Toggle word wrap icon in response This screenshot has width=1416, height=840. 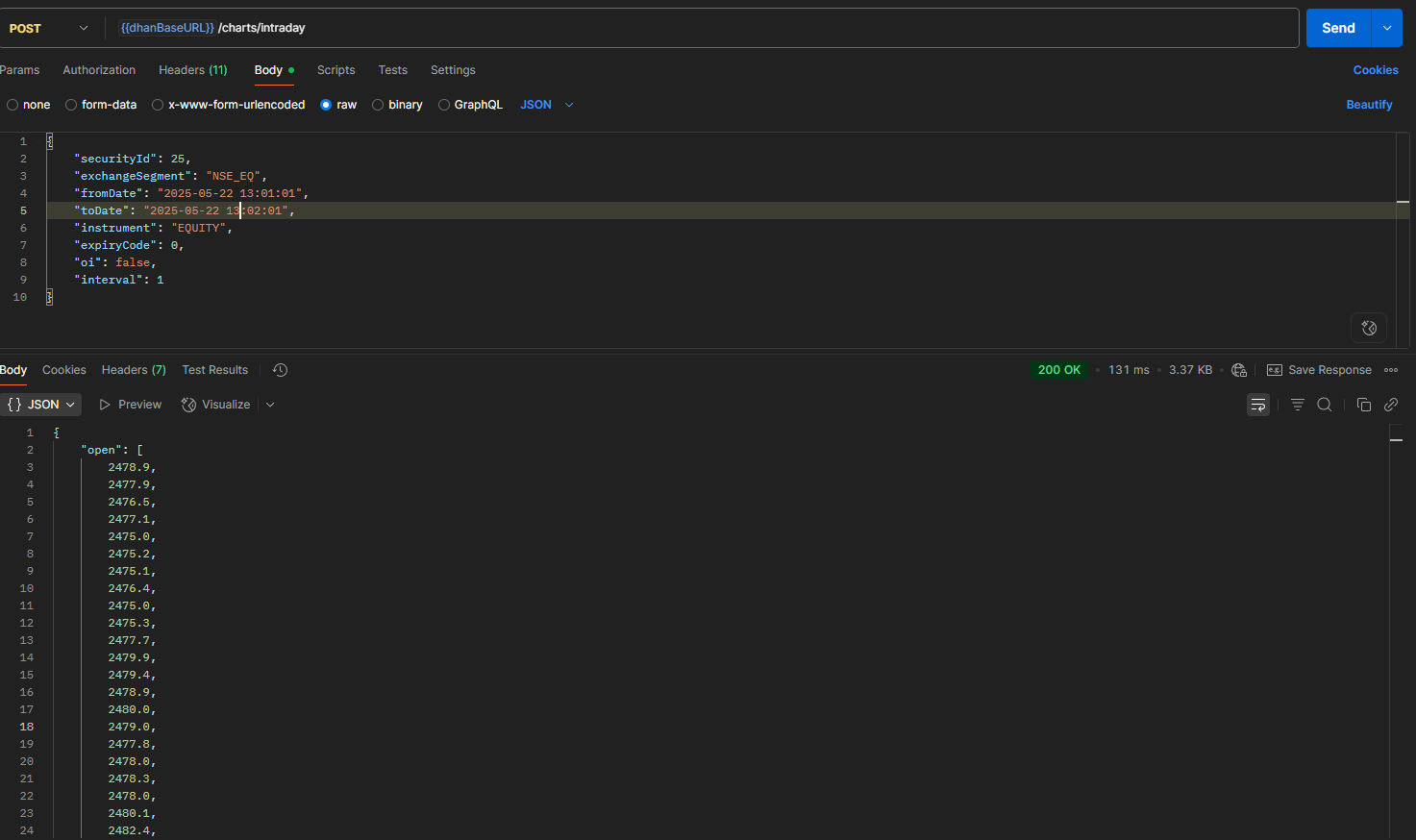[1258, 405]
